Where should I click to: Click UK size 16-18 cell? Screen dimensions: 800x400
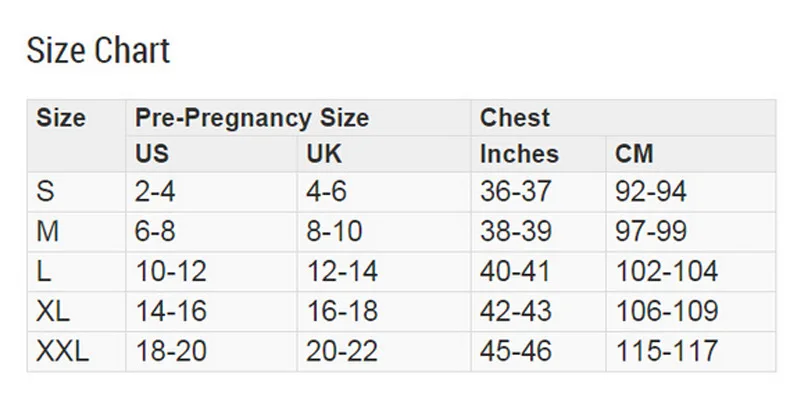(x=342, y=312)
